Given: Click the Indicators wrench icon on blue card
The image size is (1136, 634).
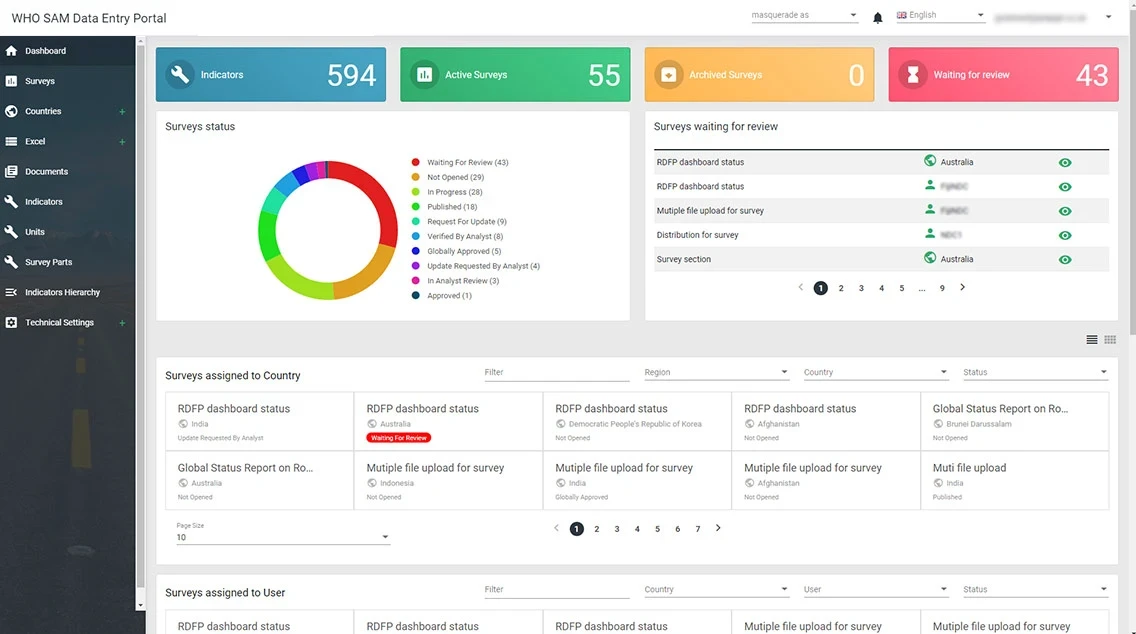Looking at the screenshot, I should pos(180,75).
